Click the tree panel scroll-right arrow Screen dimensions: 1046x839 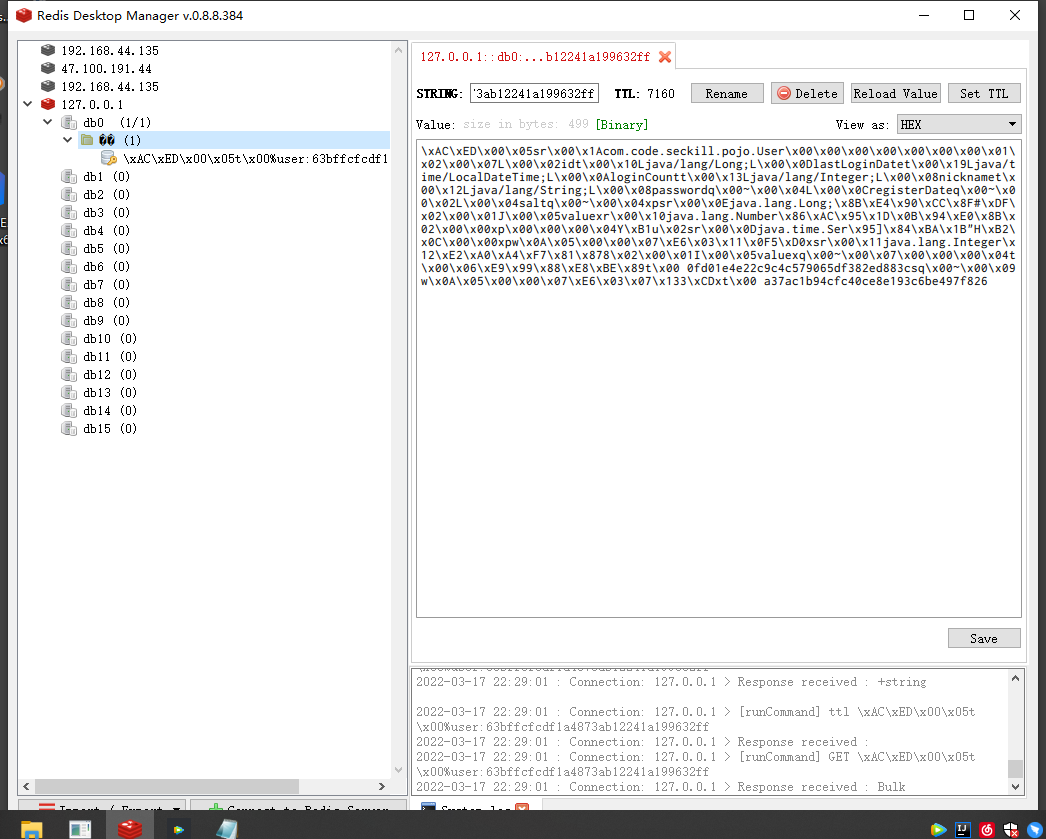coord(382,786)
